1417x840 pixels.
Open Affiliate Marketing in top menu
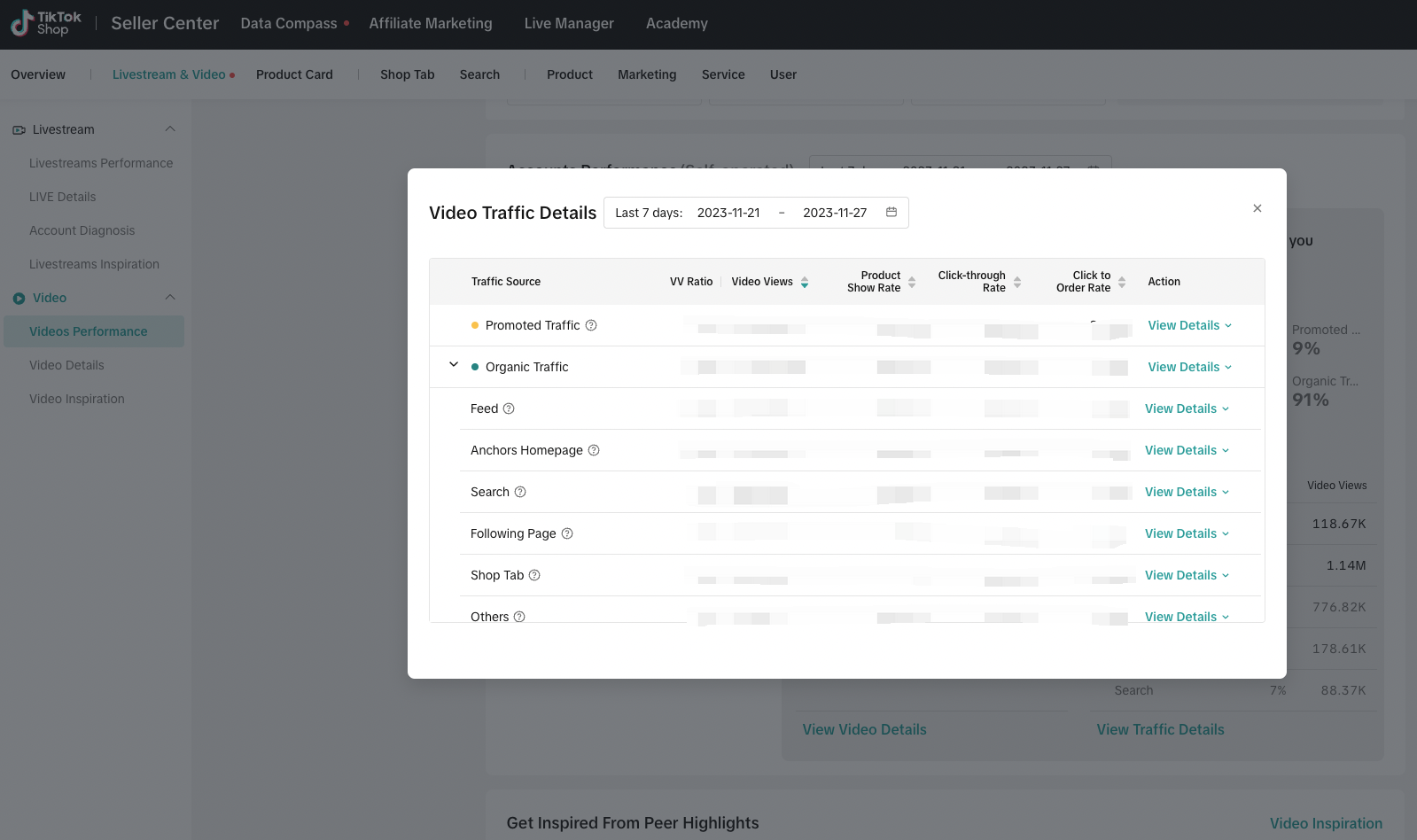tap(431, 24)
